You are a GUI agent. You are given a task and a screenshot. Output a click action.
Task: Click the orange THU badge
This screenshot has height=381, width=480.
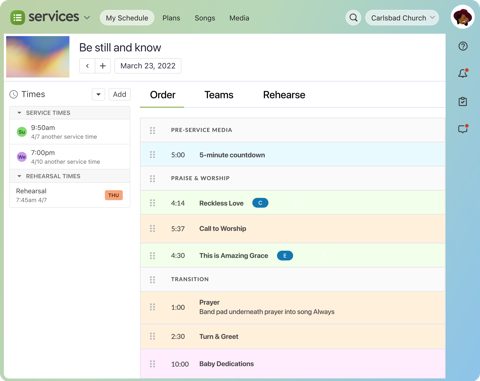coord(114,195)
